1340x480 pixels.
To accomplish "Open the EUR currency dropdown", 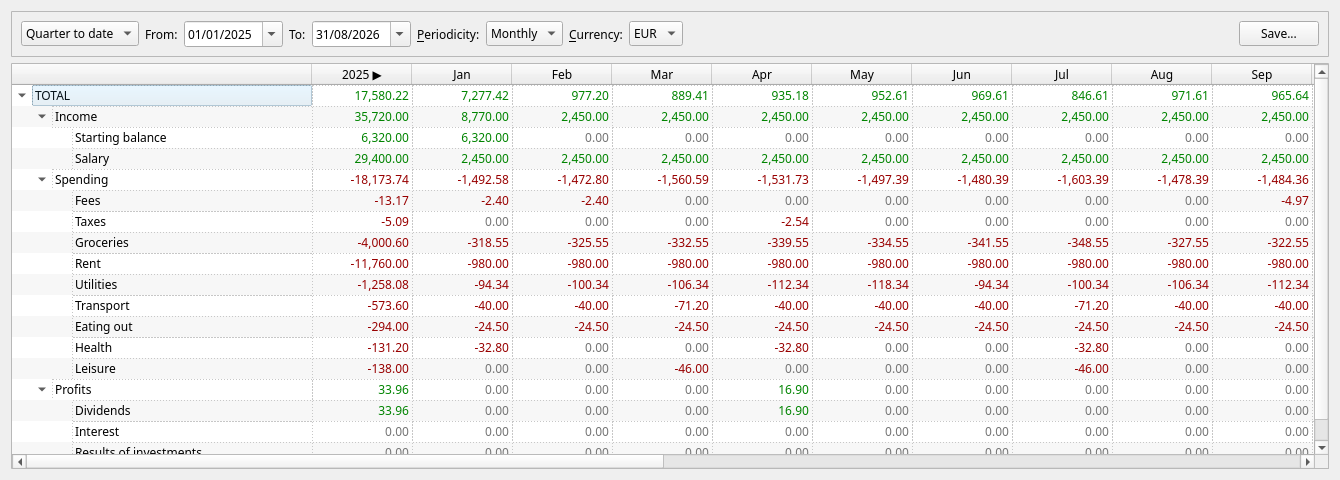I will click(656, 33).
